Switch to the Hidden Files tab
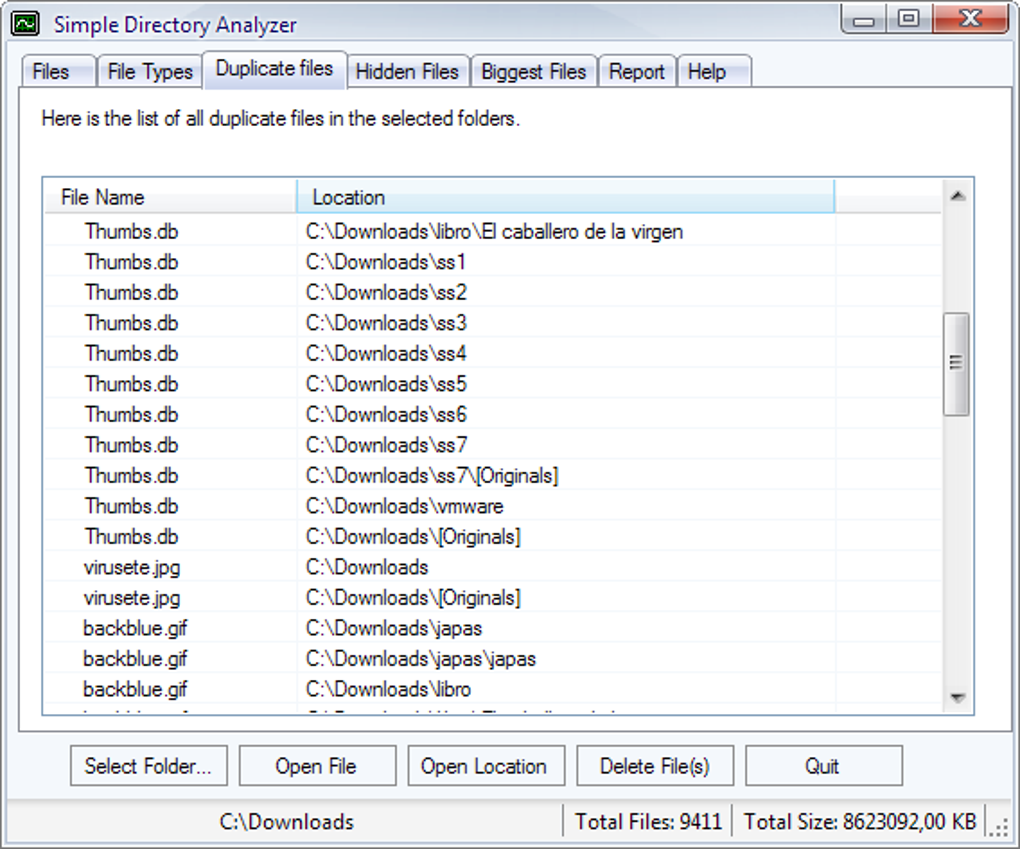 point(407,71)
